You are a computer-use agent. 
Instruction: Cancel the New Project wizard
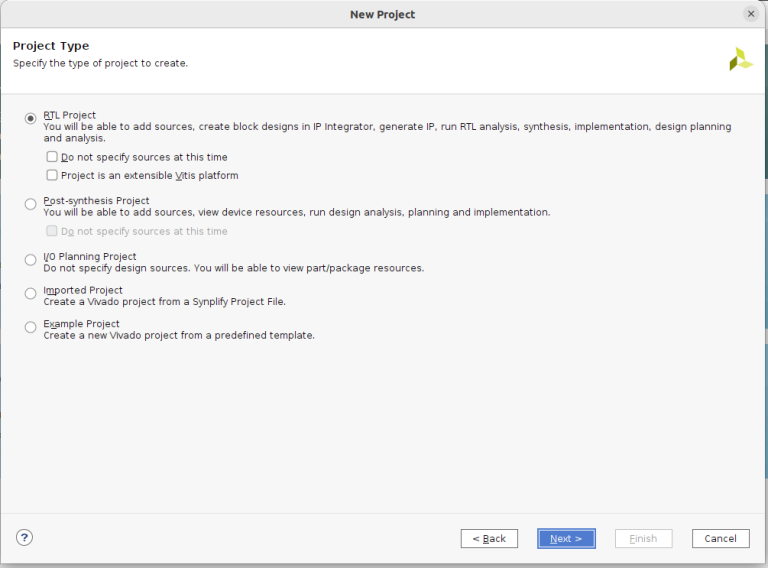click(x=720, y=538)
